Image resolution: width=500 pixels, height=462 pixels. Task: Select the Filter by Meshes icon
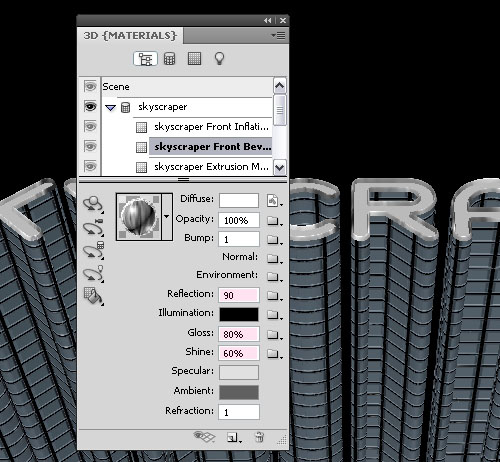click(170, 59)
